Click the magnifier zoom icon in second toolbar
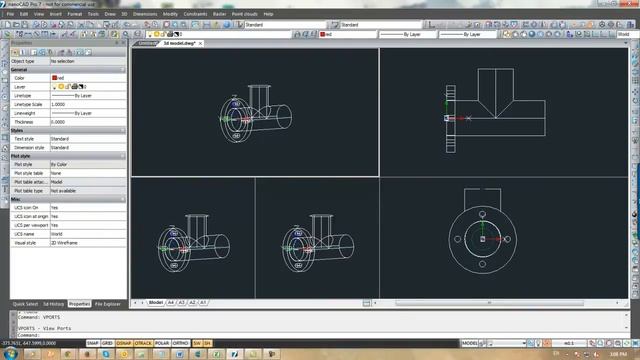 126,35
